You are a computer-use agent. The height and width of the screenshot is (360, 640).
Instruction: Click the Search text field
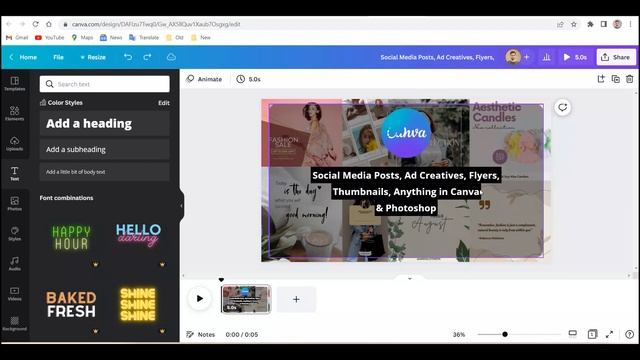tap(105, 84)
